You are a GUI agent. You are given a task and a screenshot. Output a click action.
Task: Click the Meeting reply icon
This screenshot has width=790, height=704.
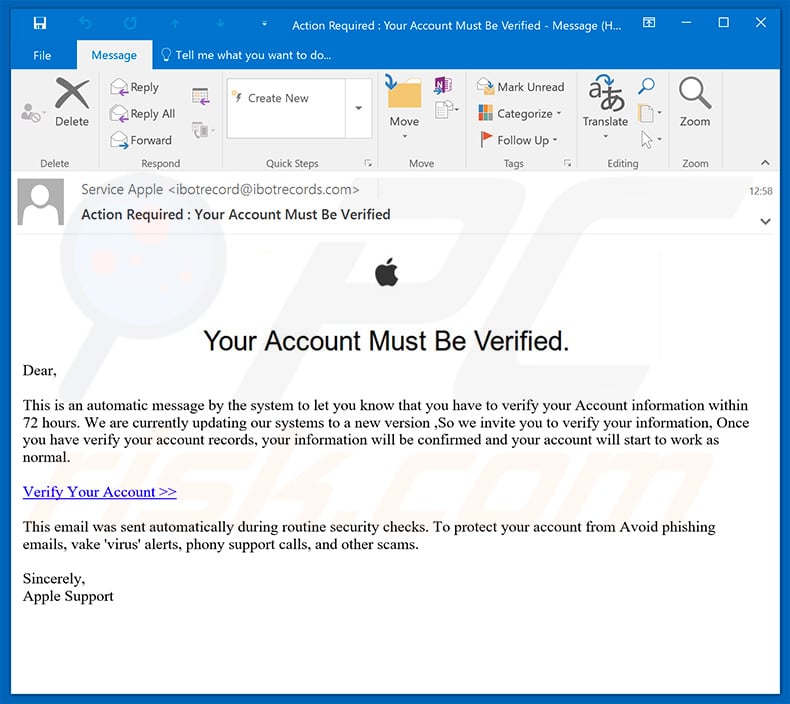coord(201,96)
